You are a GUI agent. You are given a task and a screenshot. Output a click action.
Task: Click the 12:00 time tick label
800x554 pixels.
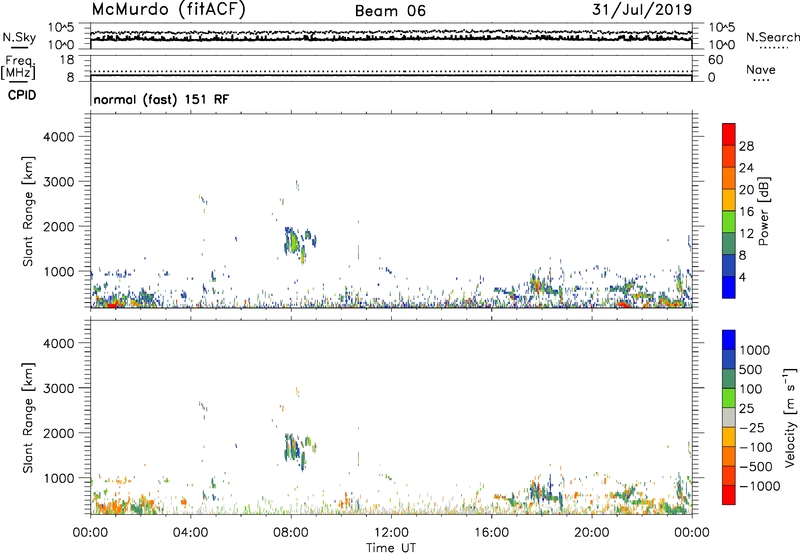click(x=391, y=533)
